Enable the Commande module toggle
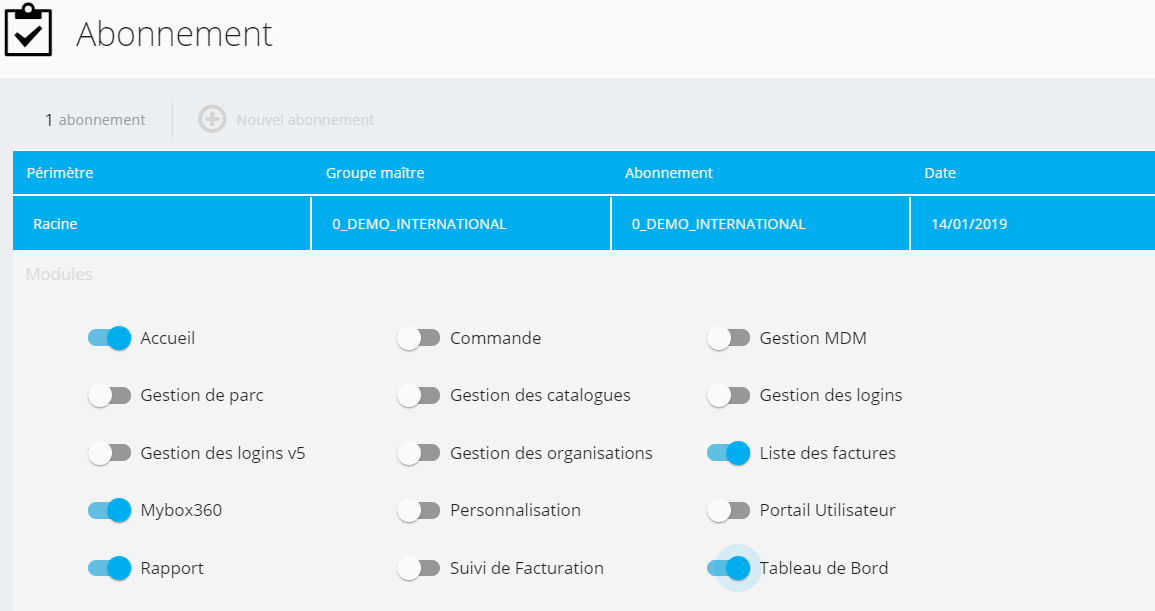This screenshot has height=611, width=1155. pyautogui.click(x=418, y=338)
